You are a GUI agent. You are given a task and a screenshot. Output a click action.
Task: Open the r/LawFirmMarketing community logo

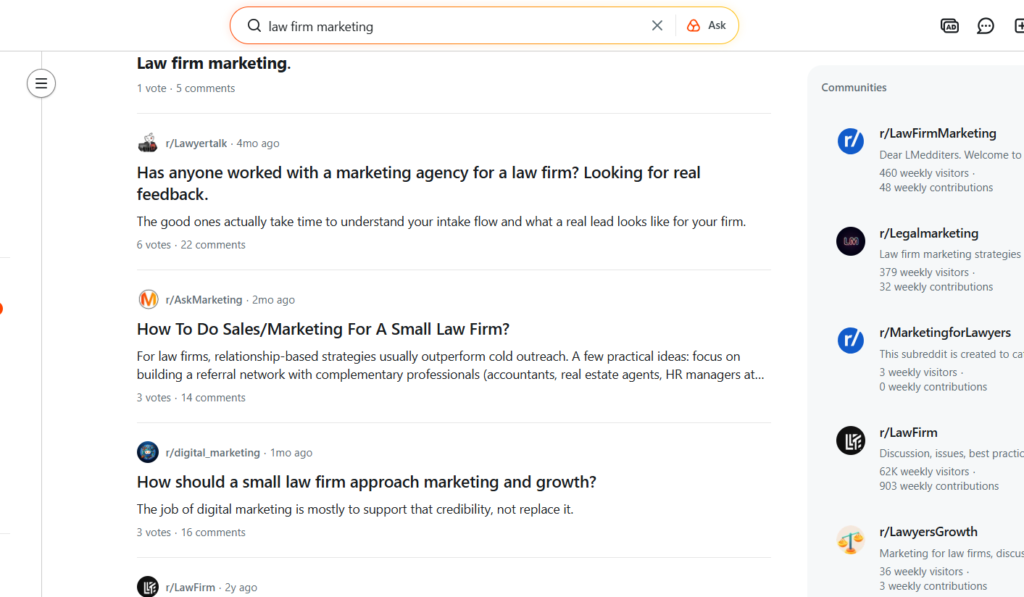(x=850, y=141)
